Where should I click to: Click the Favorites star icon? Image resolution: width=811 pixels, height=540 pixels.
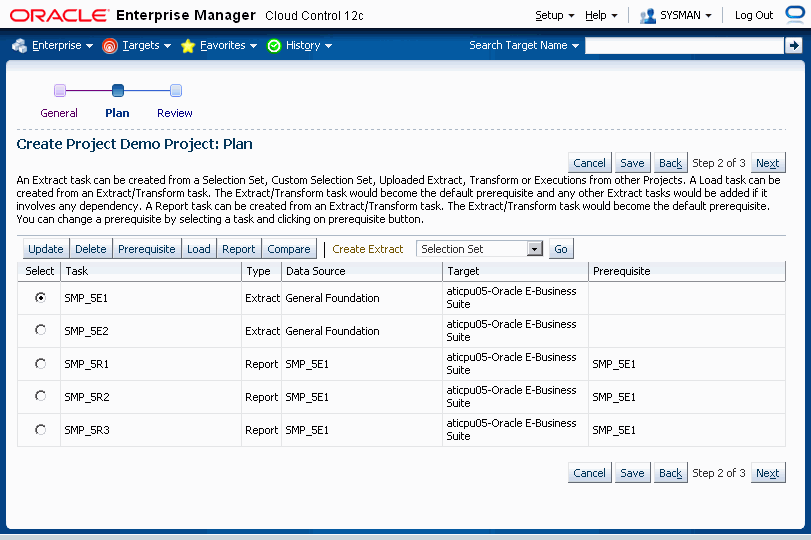[x=188, y=46]
